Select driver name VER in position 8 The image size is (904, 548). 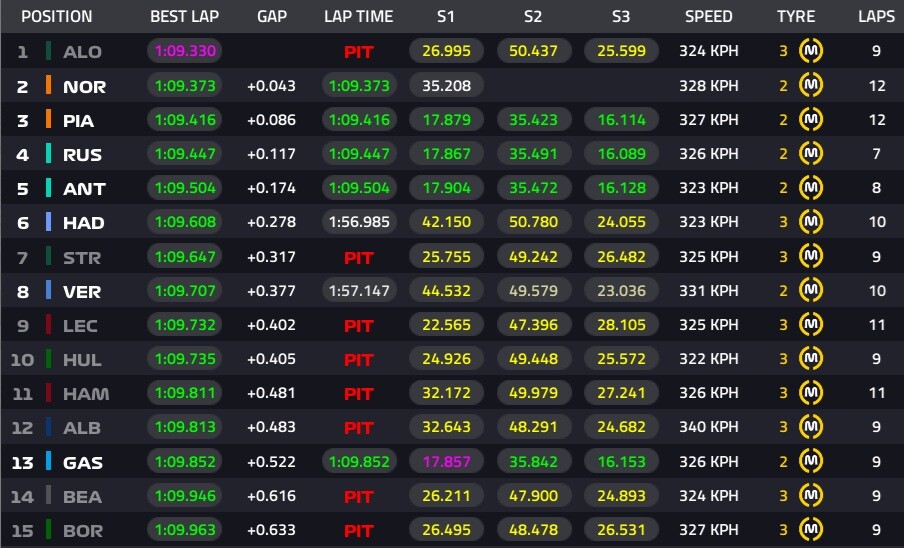[x=84, y=291]
